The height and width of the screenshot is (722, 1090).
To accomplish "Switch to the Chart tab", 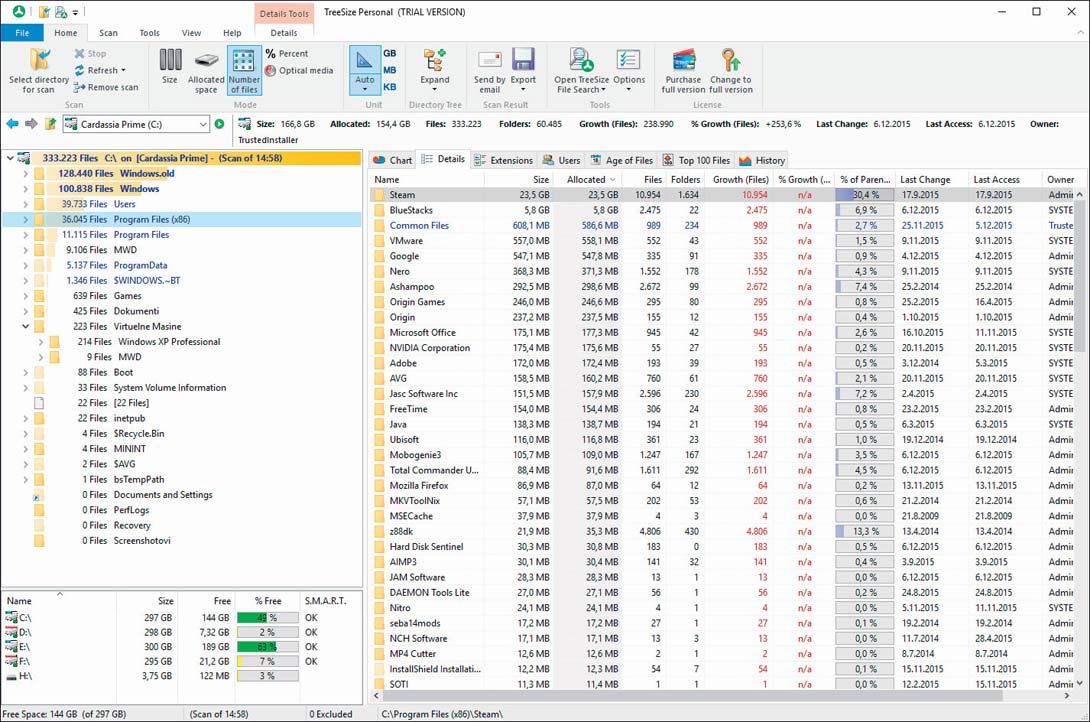I will pyautogui.click(x=393, y=160).
